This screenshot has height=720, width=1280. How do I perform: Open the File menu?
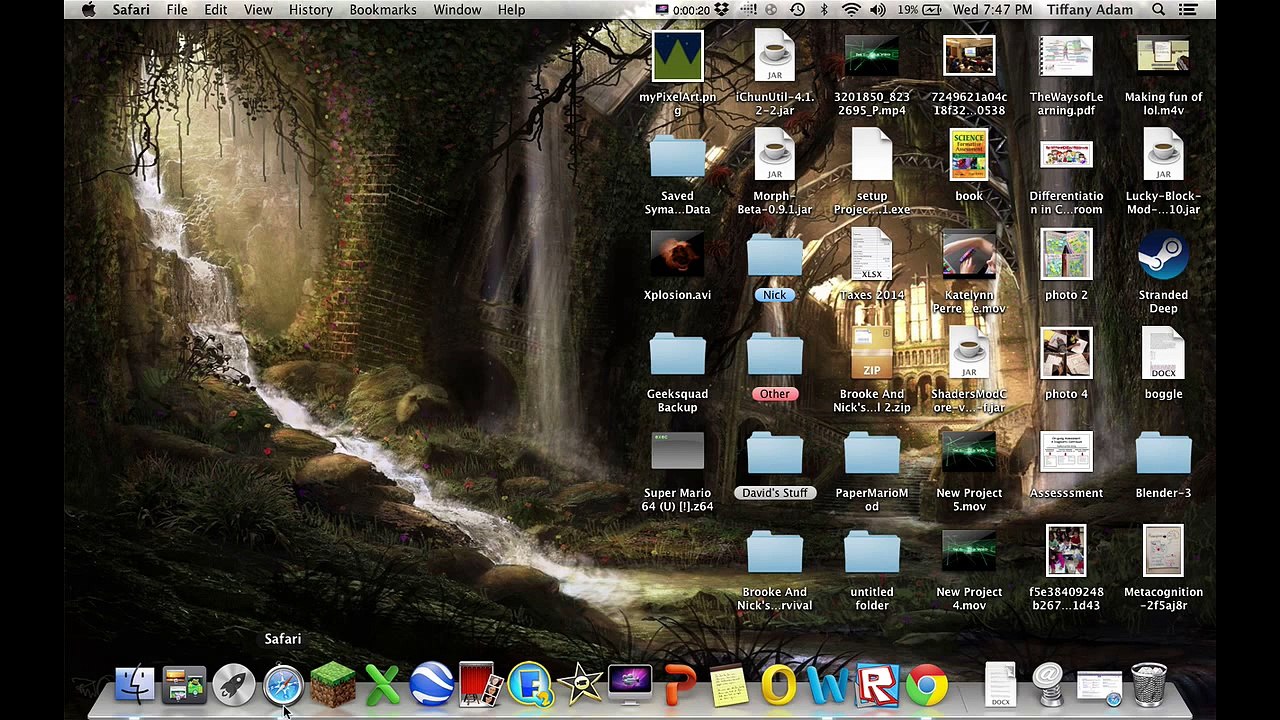pyautogui.click(x=177, y=10)
